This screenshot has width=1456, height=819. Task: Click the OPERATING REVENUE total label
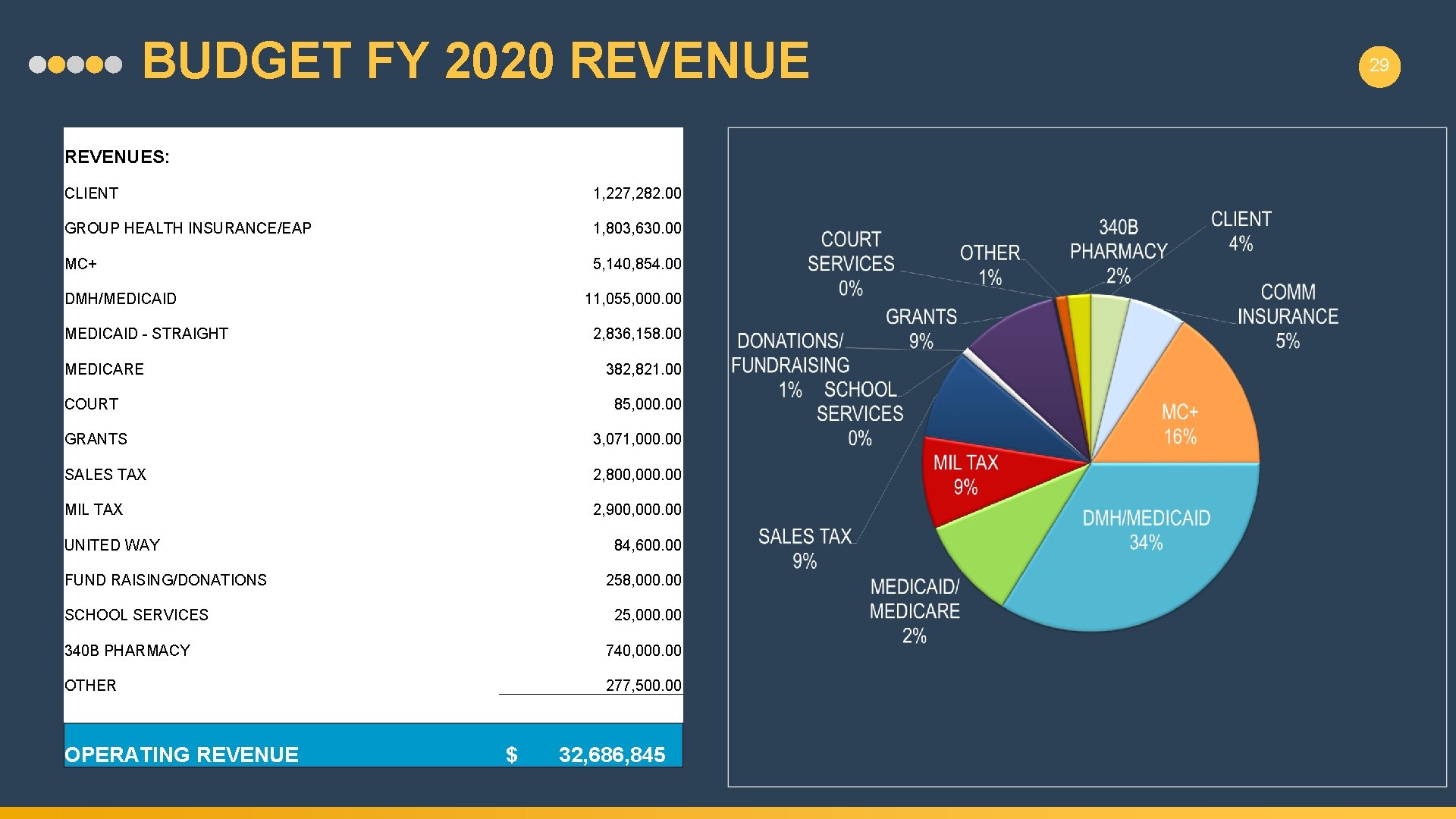click(x=182, y=755)
